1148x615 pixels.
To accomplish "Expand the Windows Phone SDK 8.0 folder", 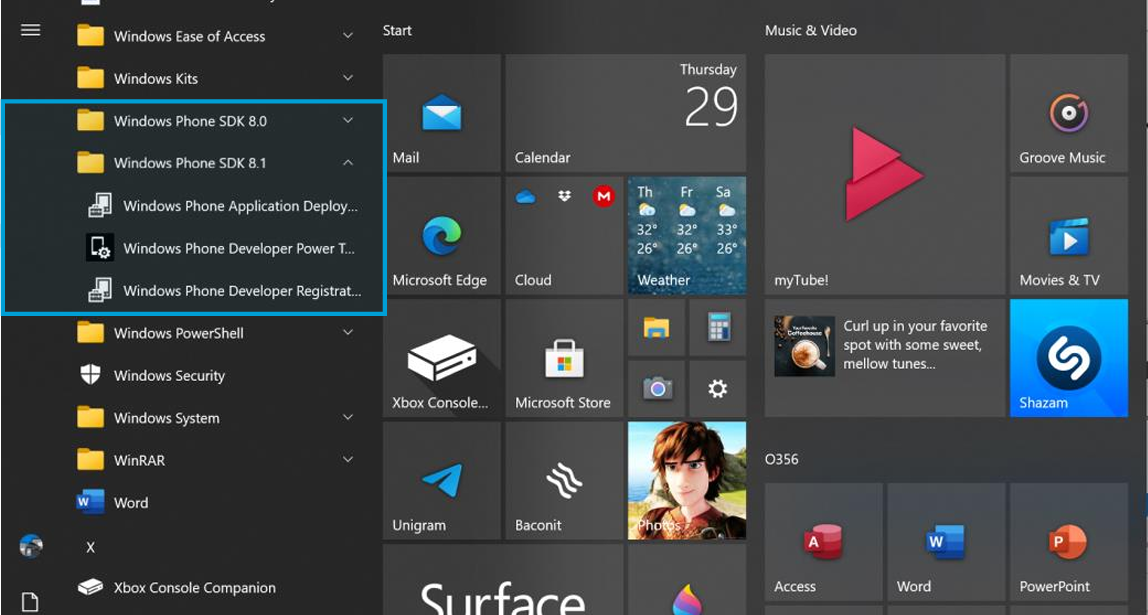I will point(347,121).
